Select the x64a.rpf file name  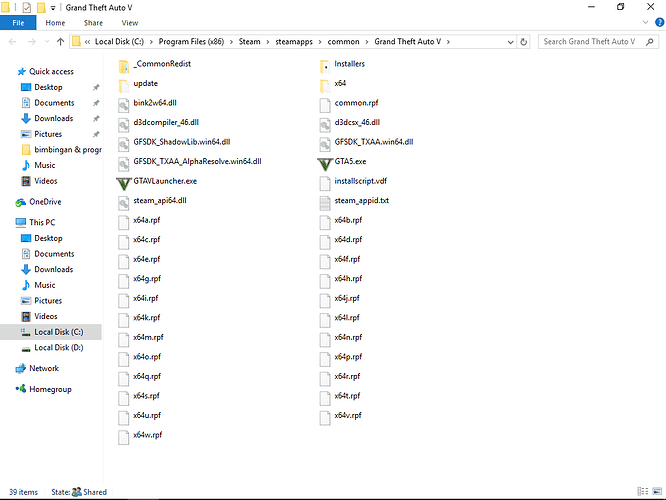(147, 220)
